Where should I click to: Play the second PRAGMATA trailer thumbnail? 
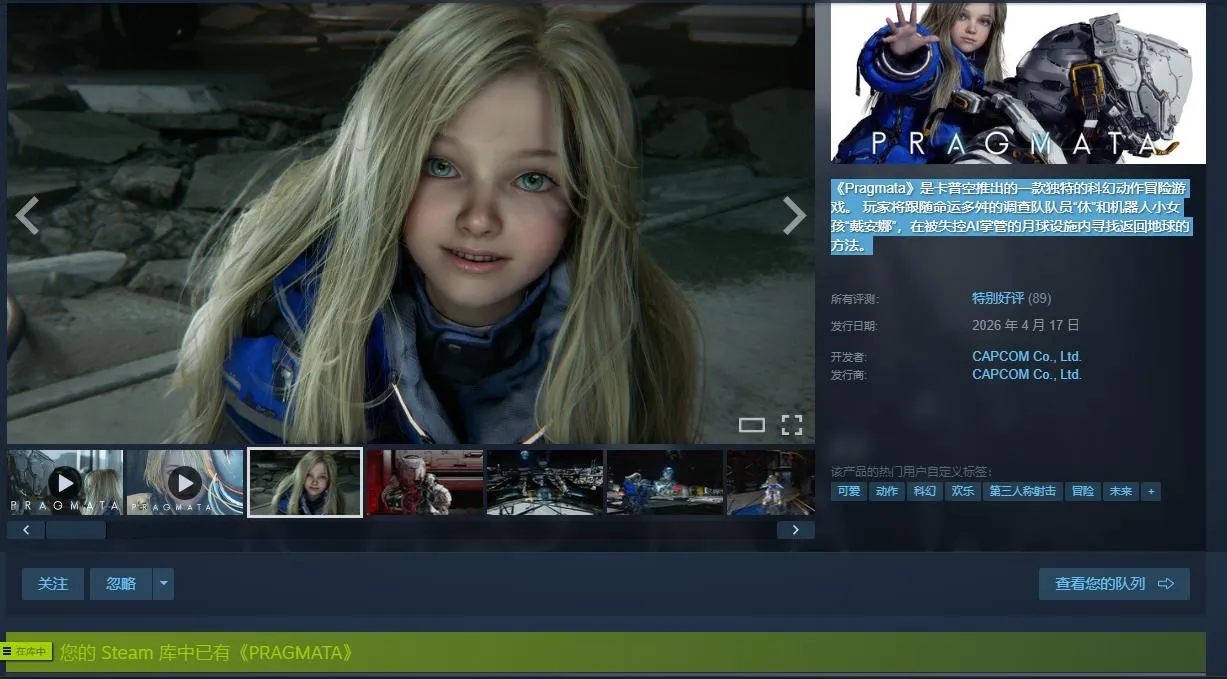click(x=184, y=483)
